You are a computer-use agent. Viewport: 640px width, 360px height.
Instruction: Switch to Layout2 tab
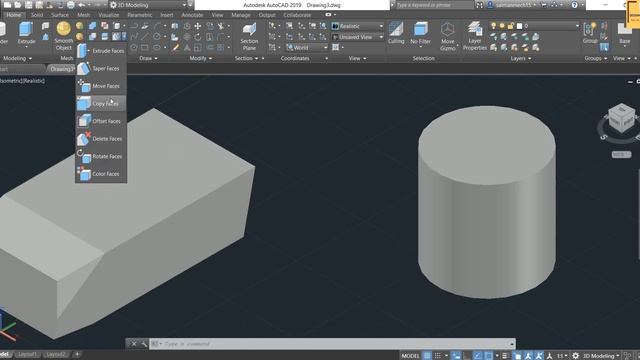[x=55, y=354]
